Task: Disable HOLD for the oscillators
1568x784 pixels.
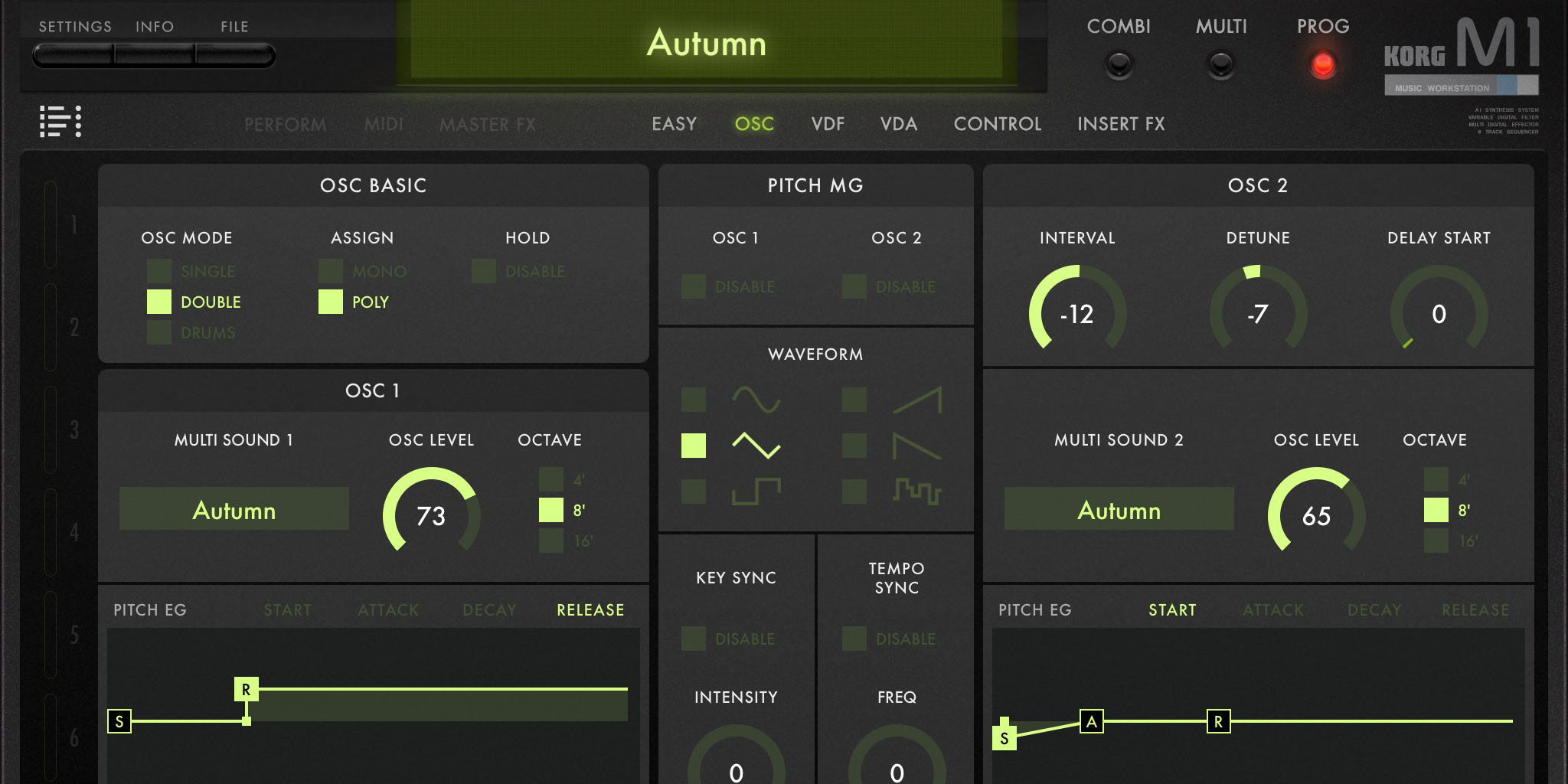Action: coord(483,271)
